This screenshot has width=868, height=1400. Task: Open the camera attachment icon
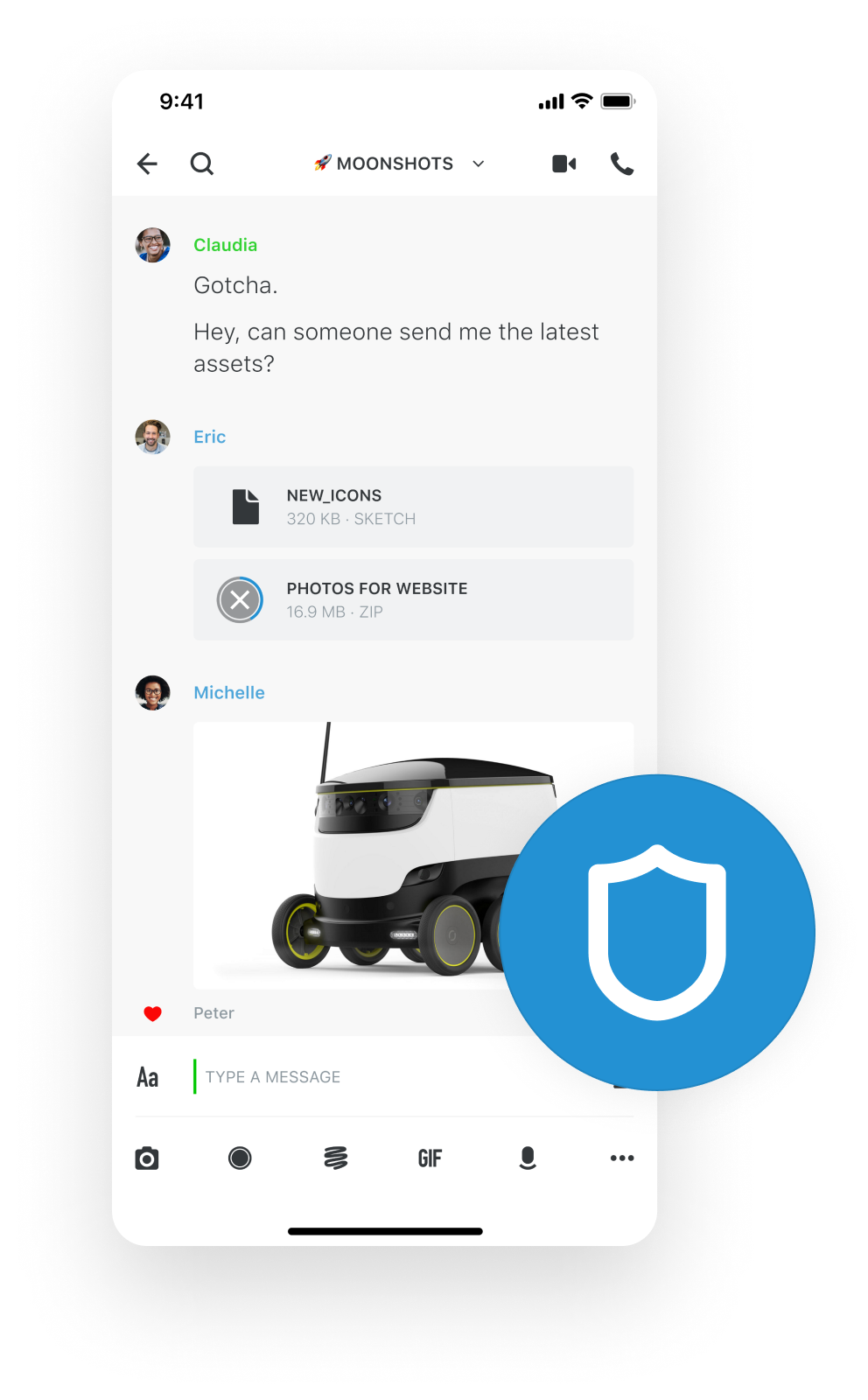pos(147,1158)
